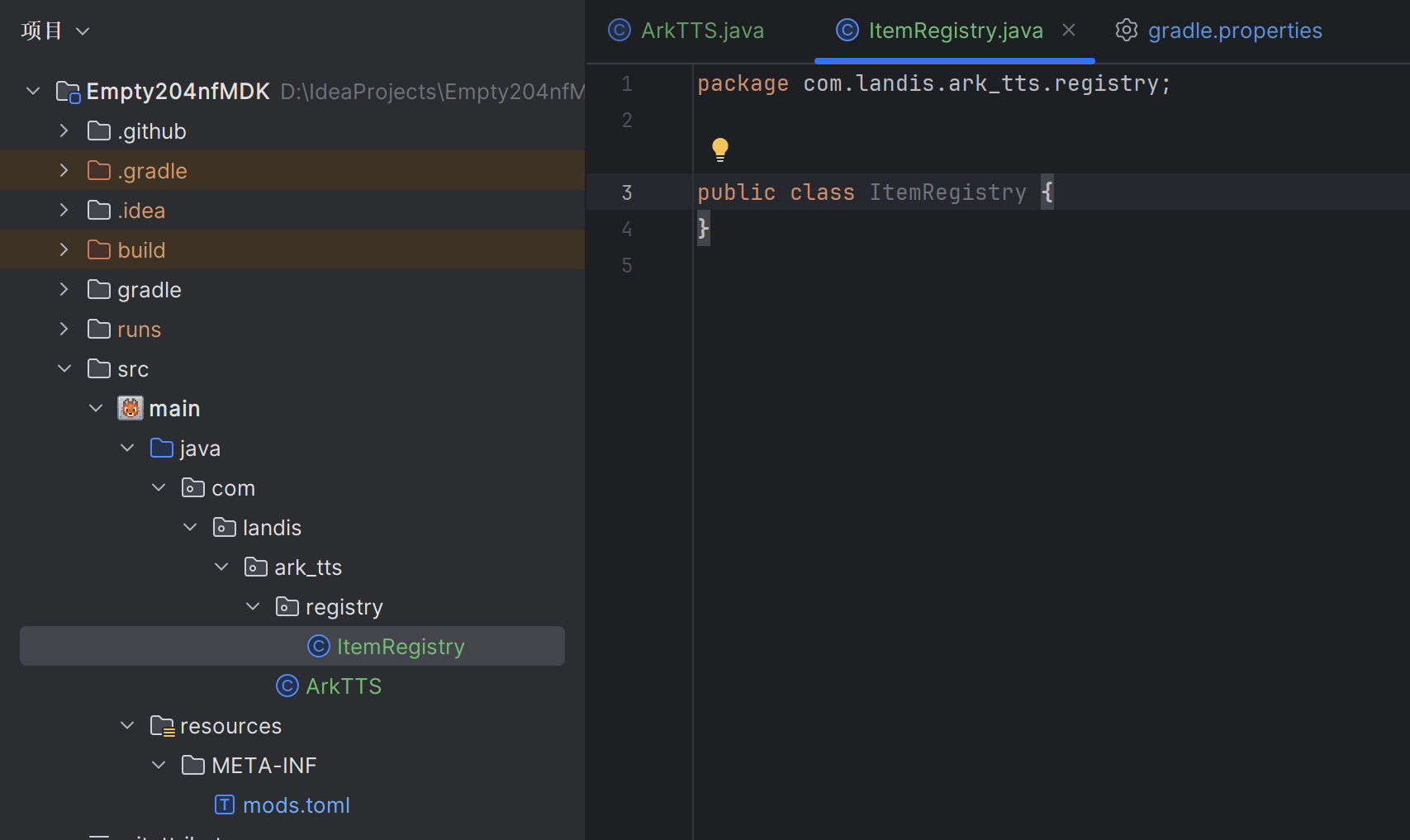Click the src folder icon

coord(99,368)
